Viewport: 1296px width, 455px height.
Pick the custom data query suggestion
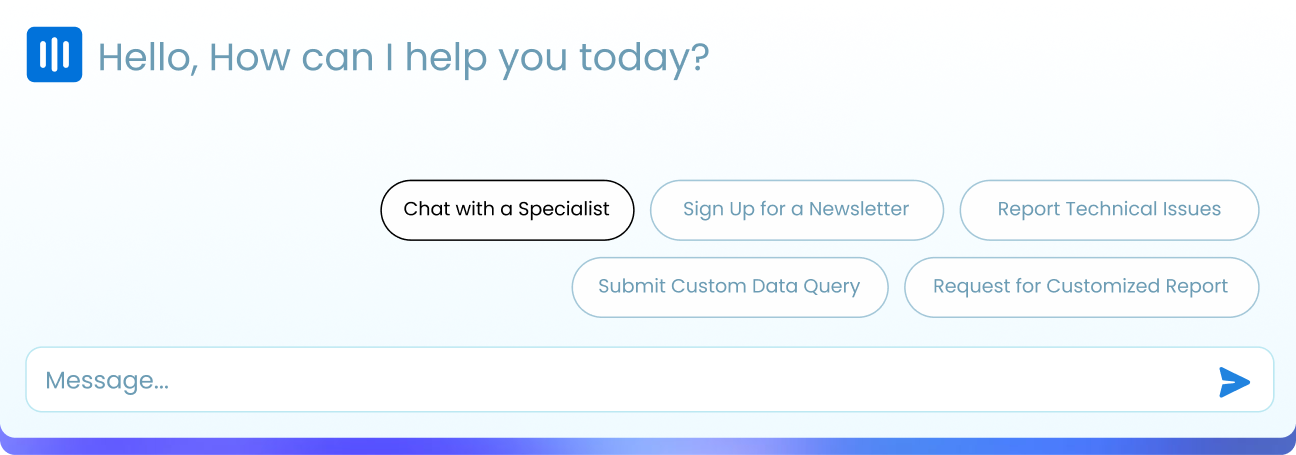click(x=729, y=287)
